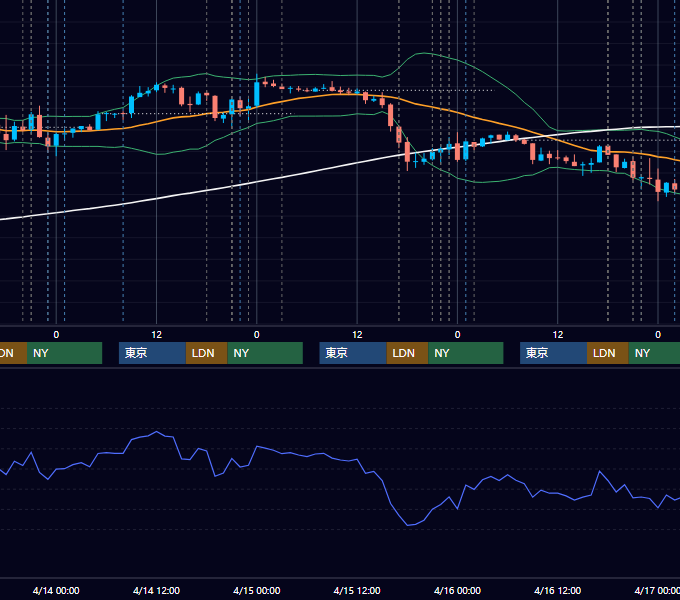This screenshot has width=680, height=600.
Task: Pick the 東京 session block on 4/16
Action: [x=554, y=353]
